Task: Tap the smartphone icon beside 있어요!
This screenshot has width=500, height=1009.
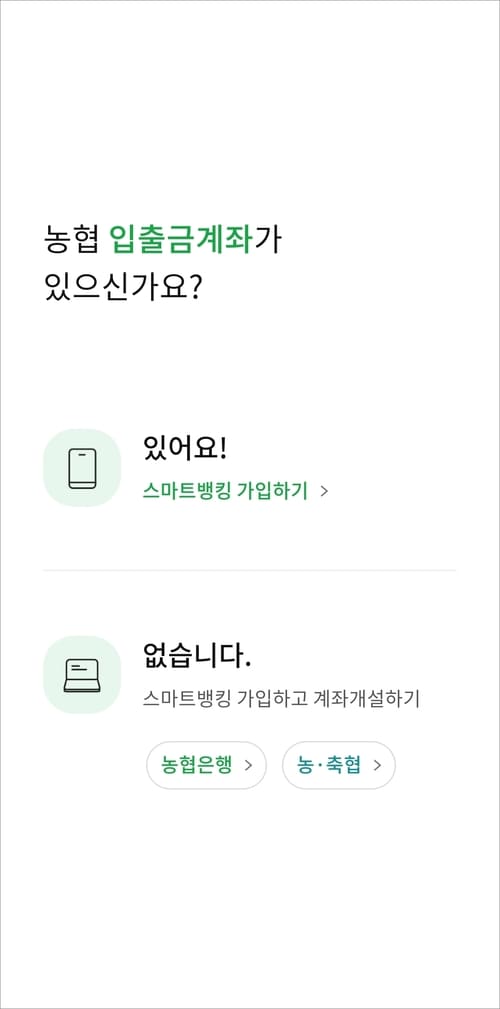Action: point(82,468)
